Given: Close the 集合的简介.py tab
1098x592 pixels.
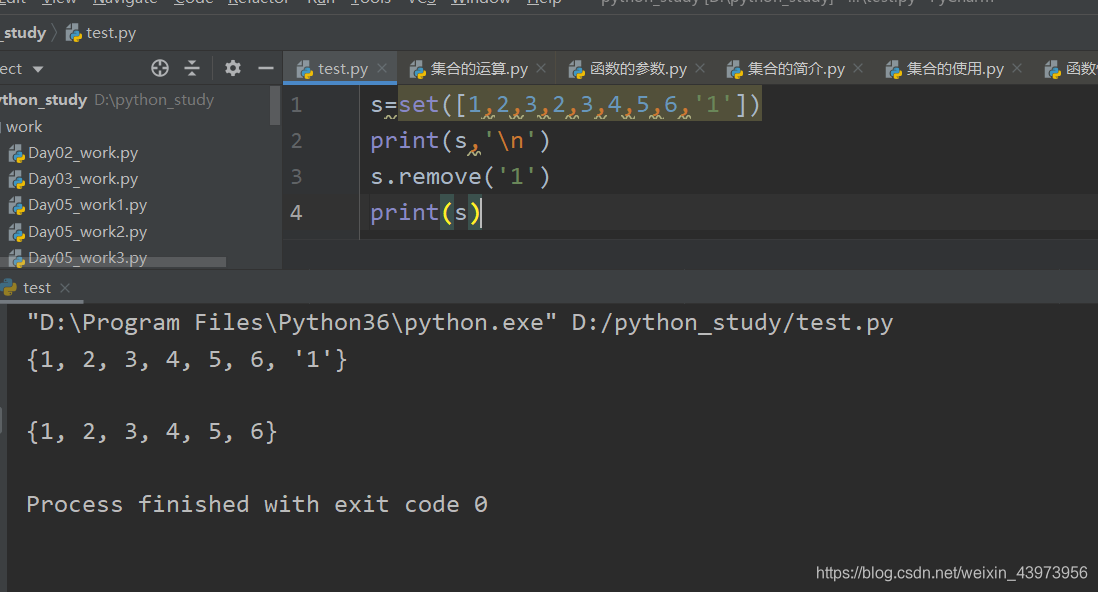Looking at the screenshot, I should pyautogui.click(x=858, y=69).
